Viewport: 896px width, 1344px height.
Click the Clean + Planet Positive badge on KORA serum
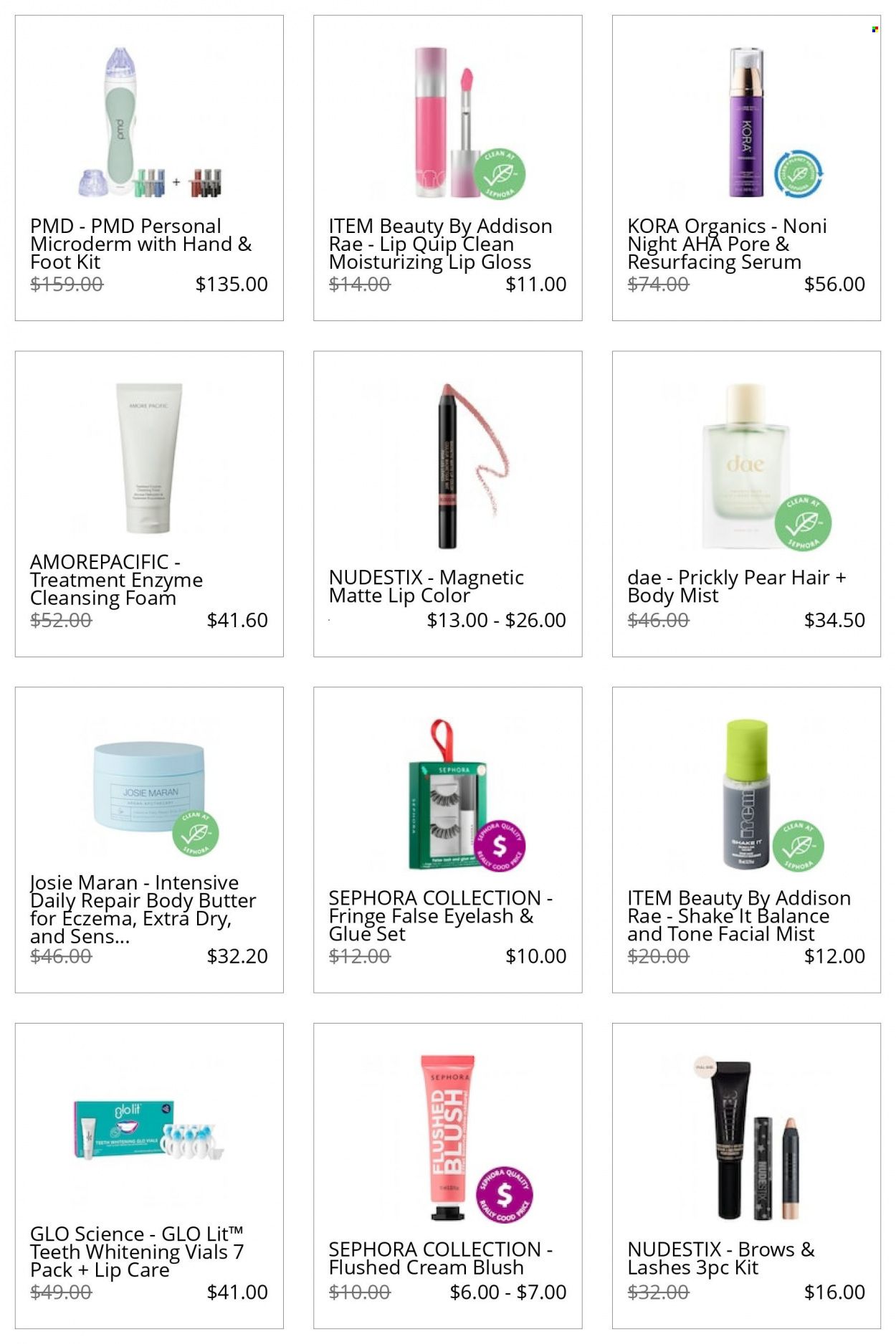[x=798, y=173]
